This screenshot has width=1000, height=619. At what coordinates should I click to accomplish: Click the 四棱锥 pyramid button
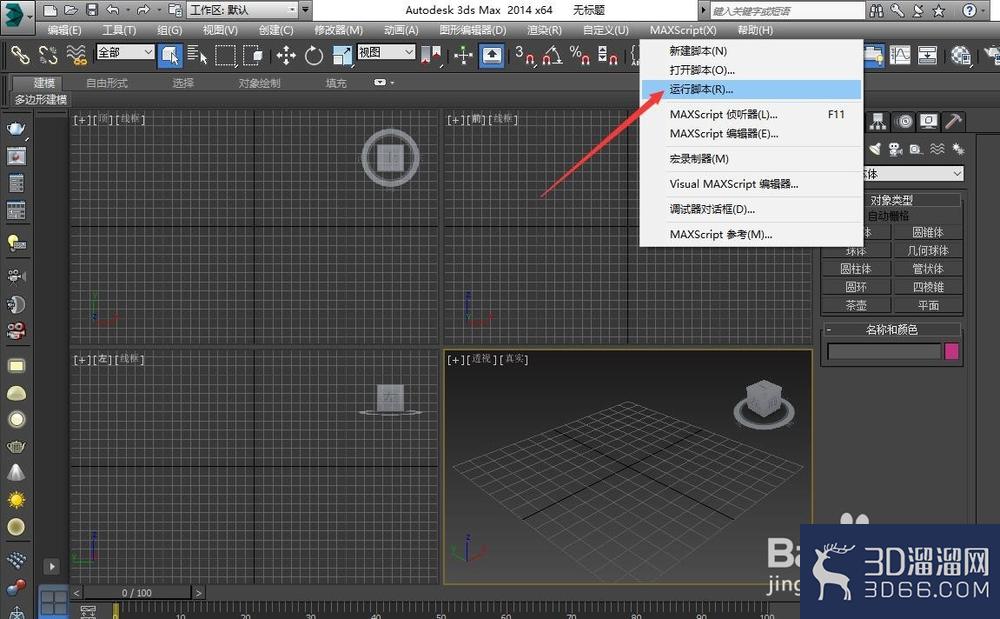[x=927, y=288]
